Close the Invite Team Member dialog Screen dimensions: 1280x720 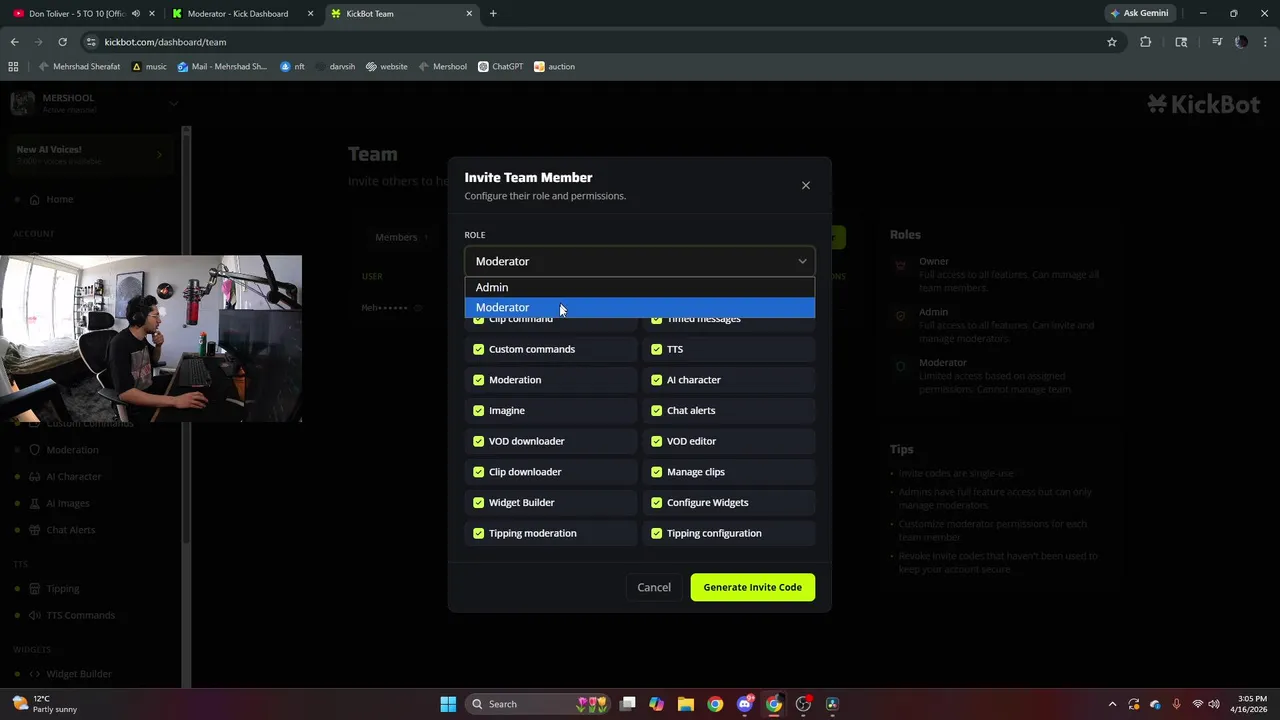point(805,185)
